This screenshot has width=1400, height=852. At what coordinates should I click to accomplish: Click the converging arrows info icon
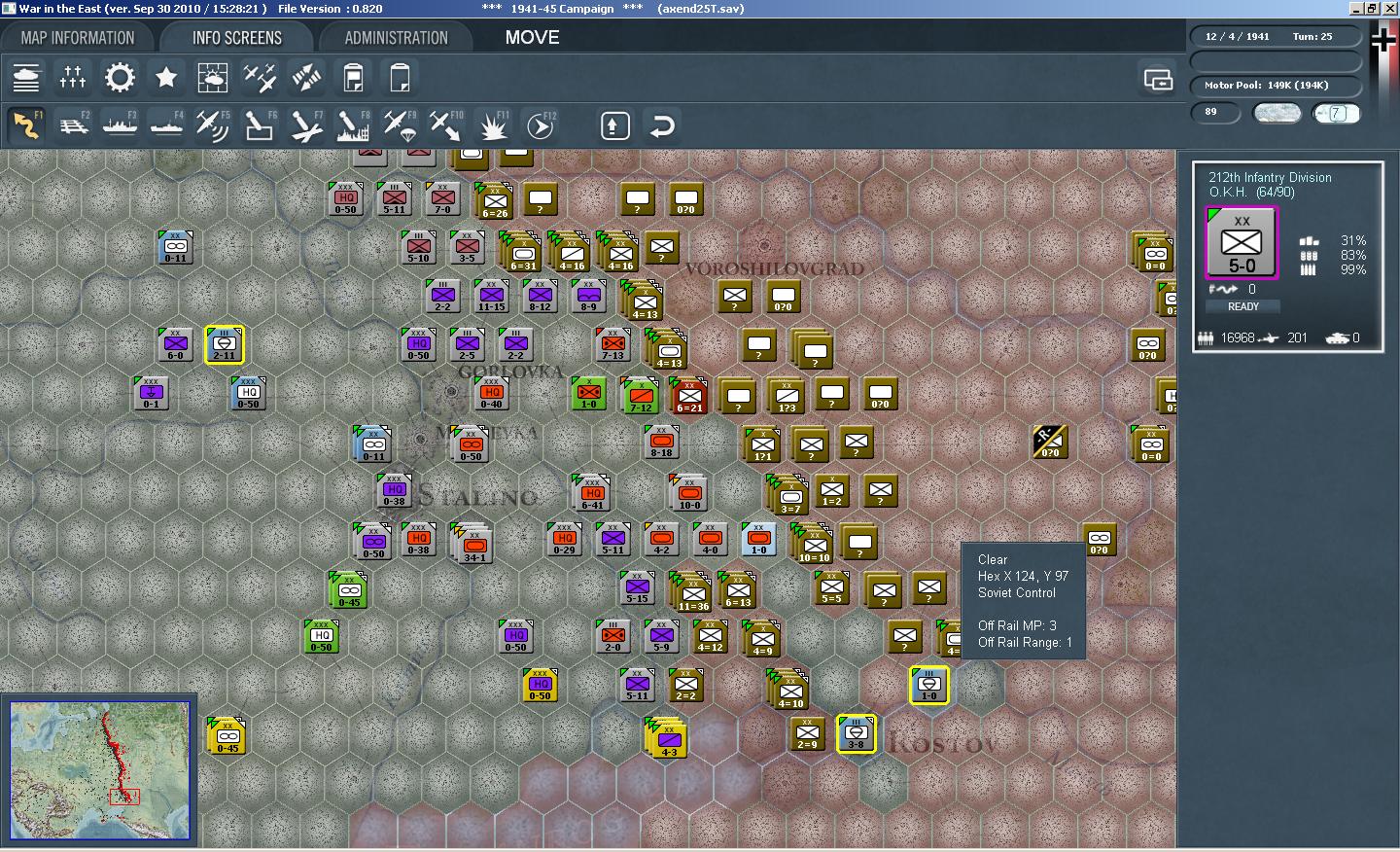(x=306, y=77)
